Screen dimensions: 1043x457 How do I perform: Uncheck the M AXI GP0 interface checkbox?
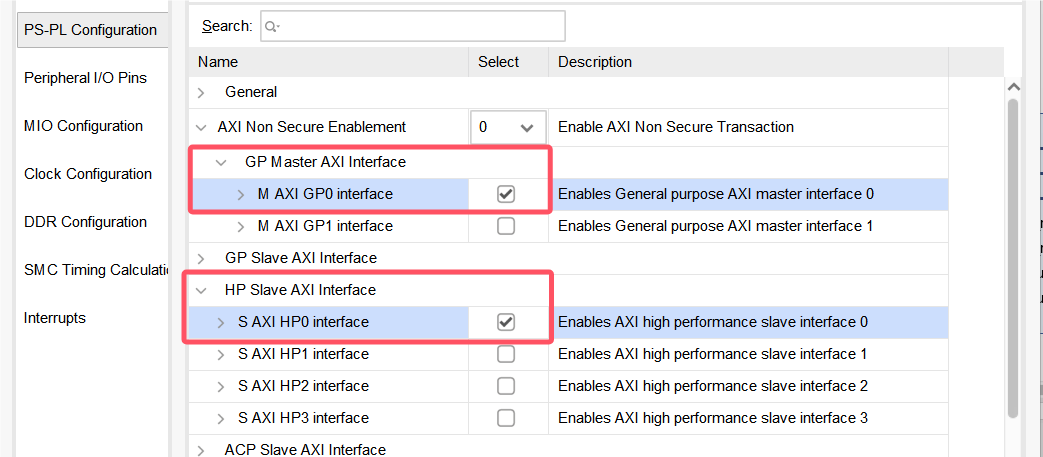[506, 194]
